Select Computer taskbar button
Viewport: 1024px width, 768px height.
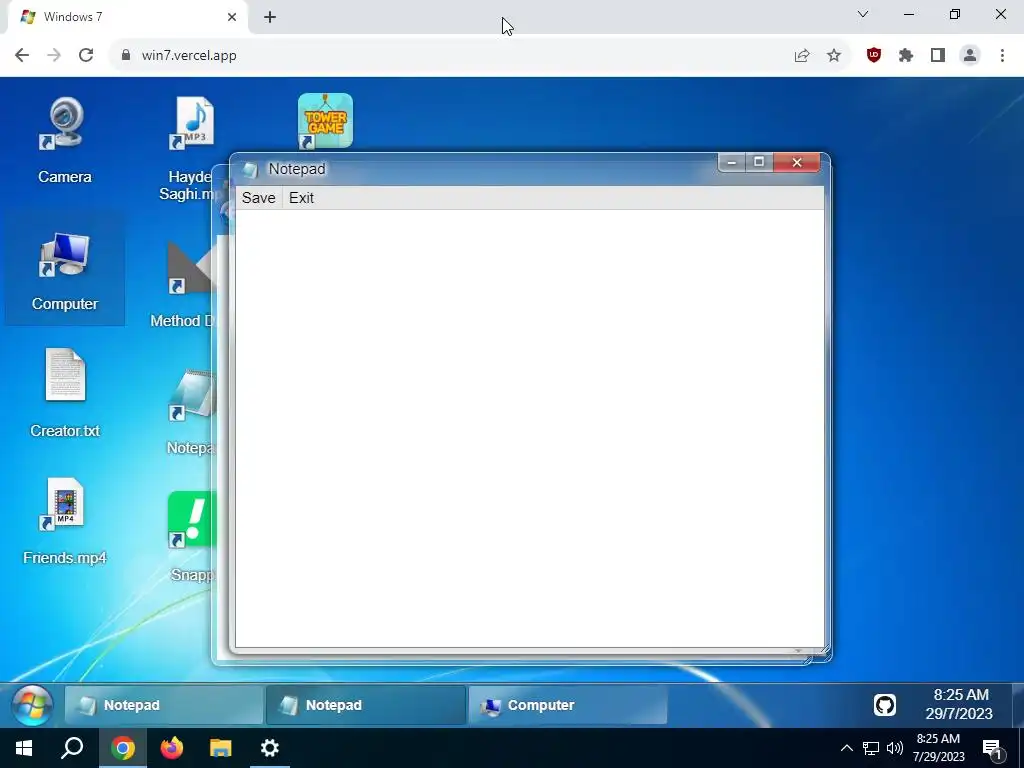click(568, 705)
